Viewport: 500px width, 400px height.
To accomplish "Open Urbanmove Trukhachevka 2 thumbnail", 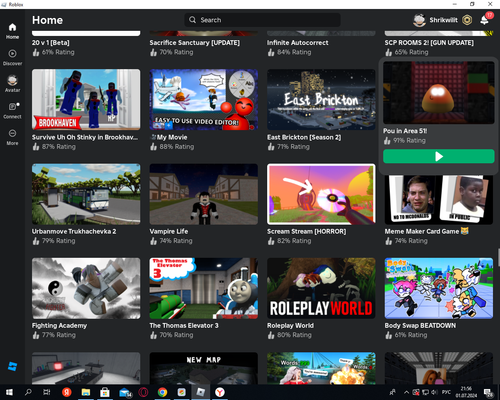I will 86,194.
